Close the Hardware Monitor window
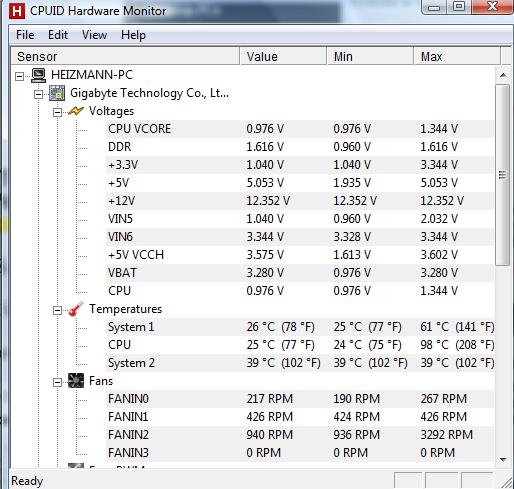The image size is (514, 489). pyautogui.click(x=492, y=7)
